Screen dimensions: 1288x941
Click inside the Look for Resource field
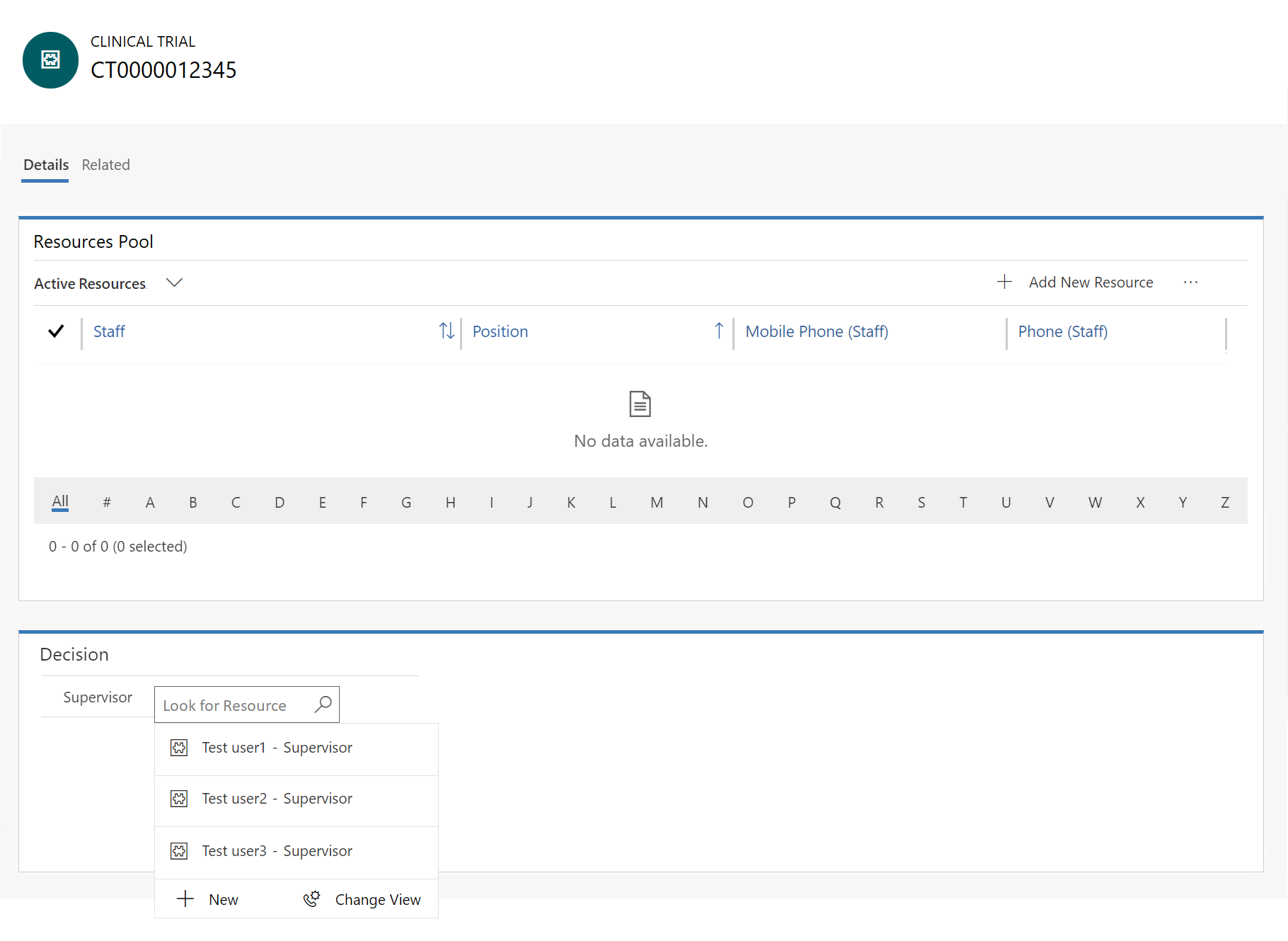[x=234, y=705]
